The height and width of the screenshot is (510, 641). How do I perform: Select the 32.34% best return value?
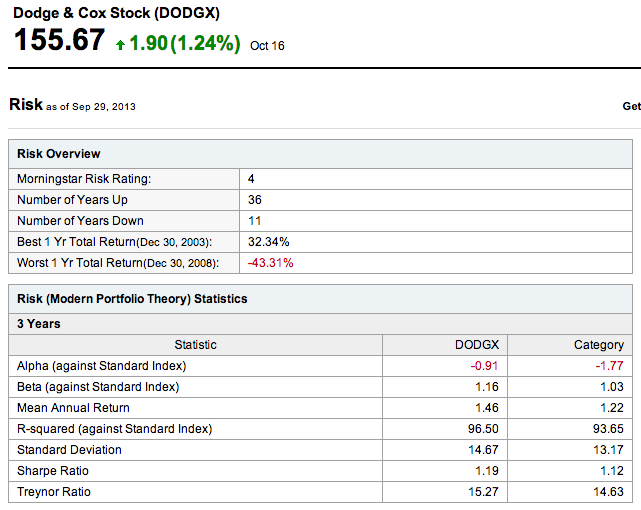(x=269, y=242)
